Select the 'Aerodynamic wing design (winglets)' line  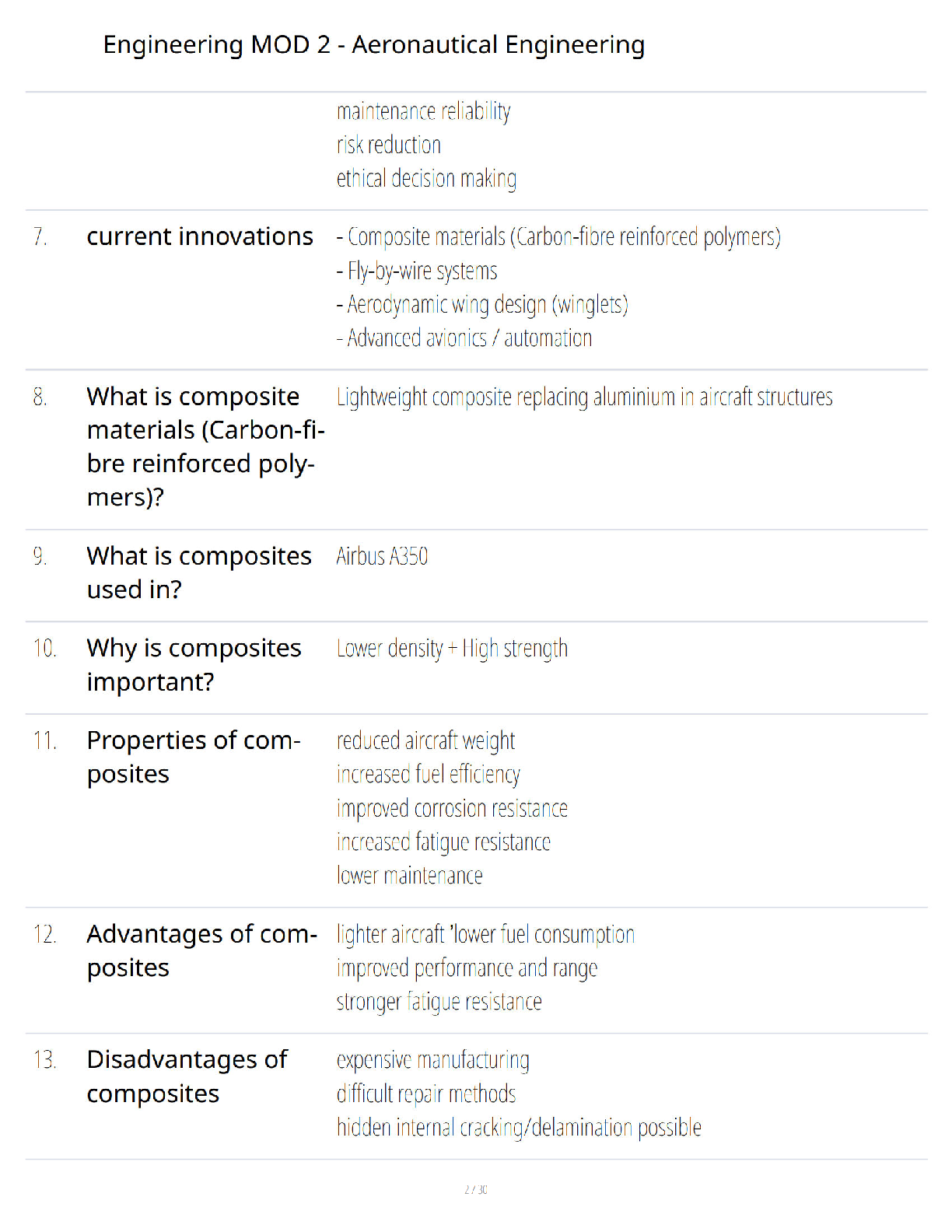click(482, 305)
